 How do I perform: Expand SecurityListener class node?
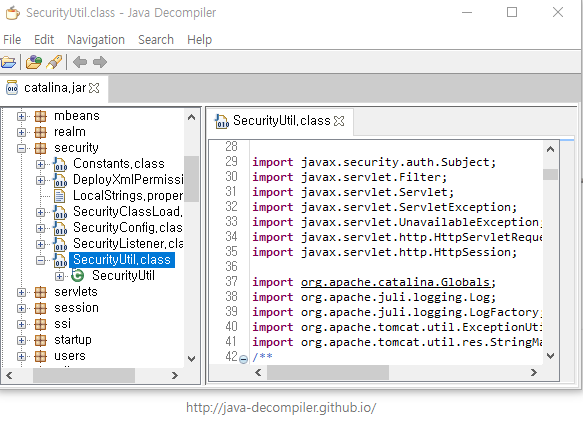pyautogui.click(x=41, y=244)
